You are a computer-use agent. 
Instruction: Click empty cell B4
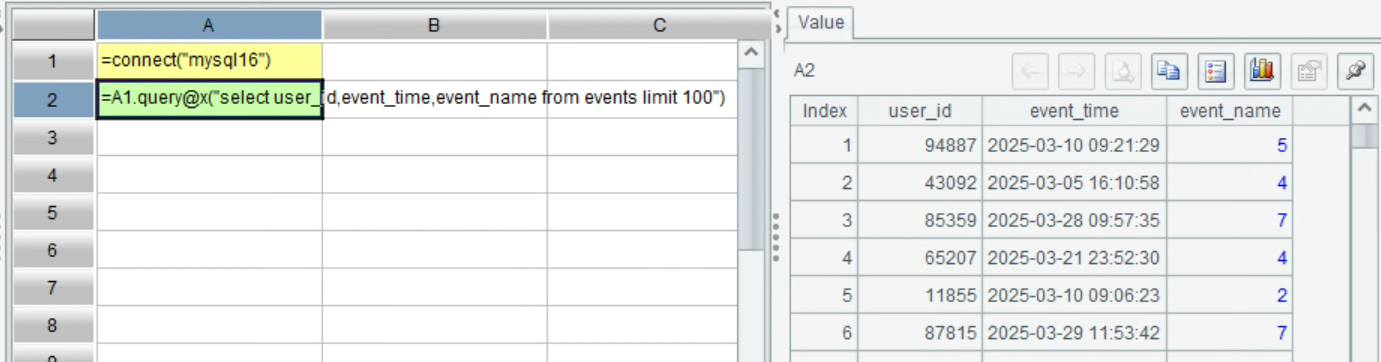(x=435, y=175)
